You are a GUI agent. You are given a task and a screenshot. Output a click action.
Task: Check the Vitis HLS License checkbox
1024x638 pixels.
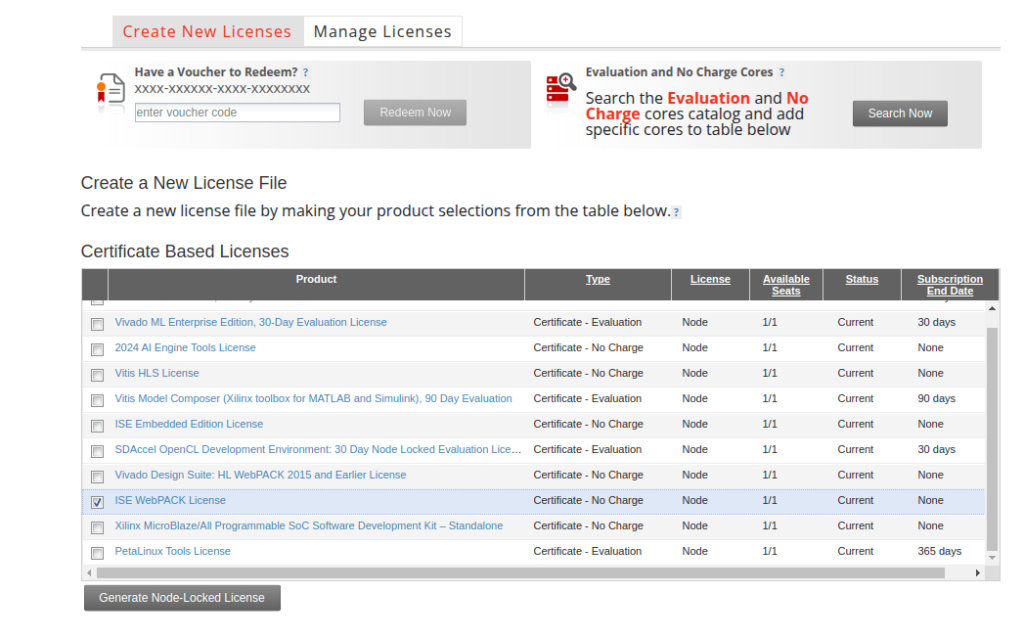point(97,375)
